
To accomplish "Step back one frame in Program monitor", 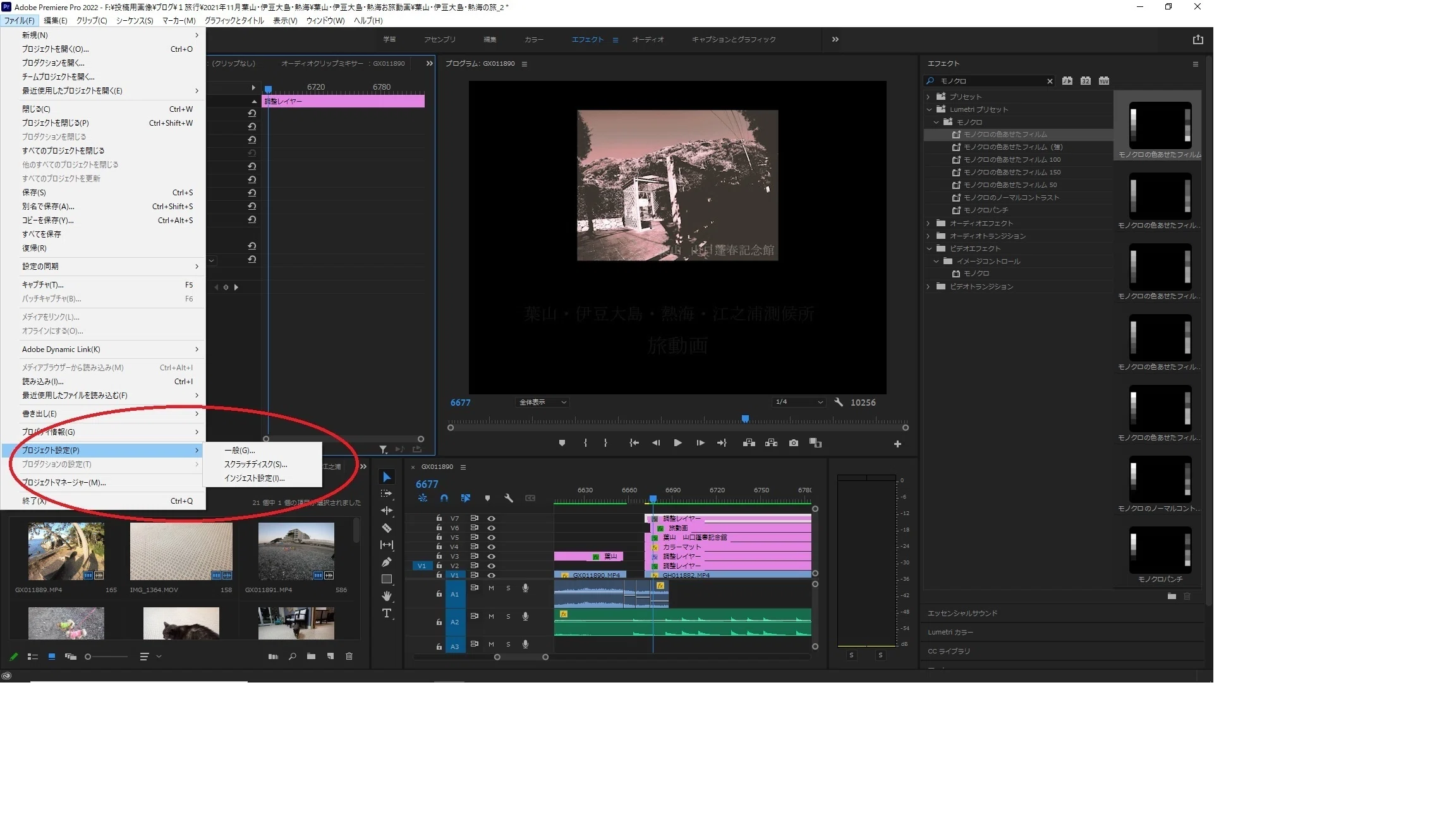I will click(x=656, y=443).
